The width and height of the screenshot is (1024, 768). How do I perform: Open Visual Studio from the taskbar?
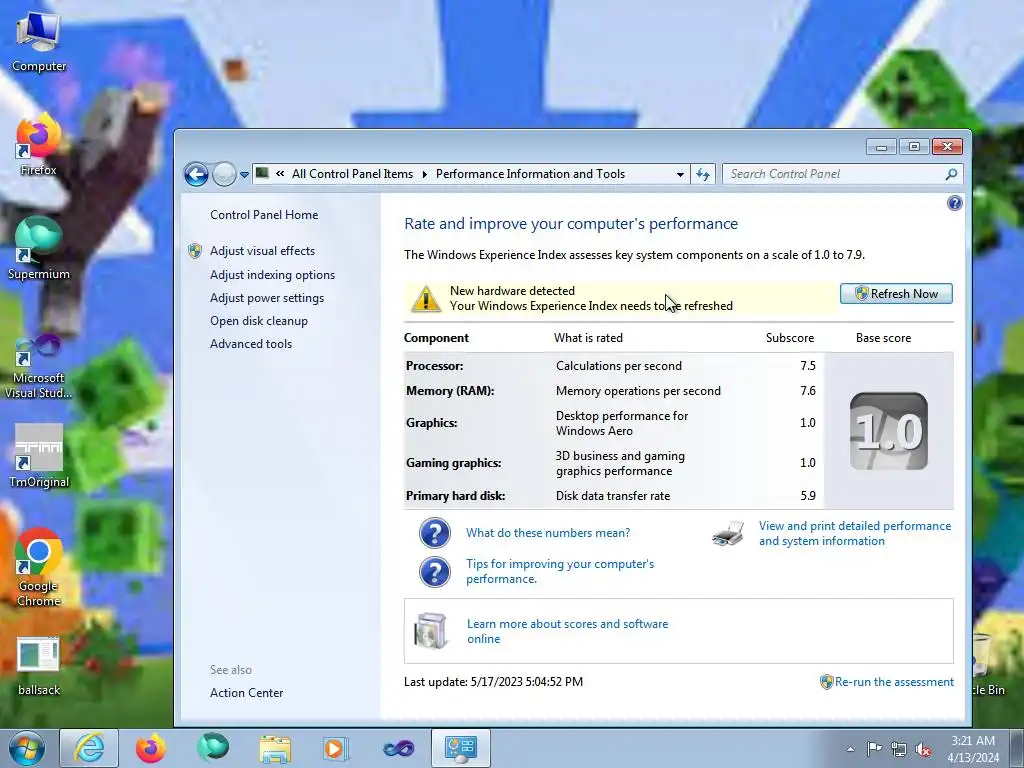[x=398, y=748]
